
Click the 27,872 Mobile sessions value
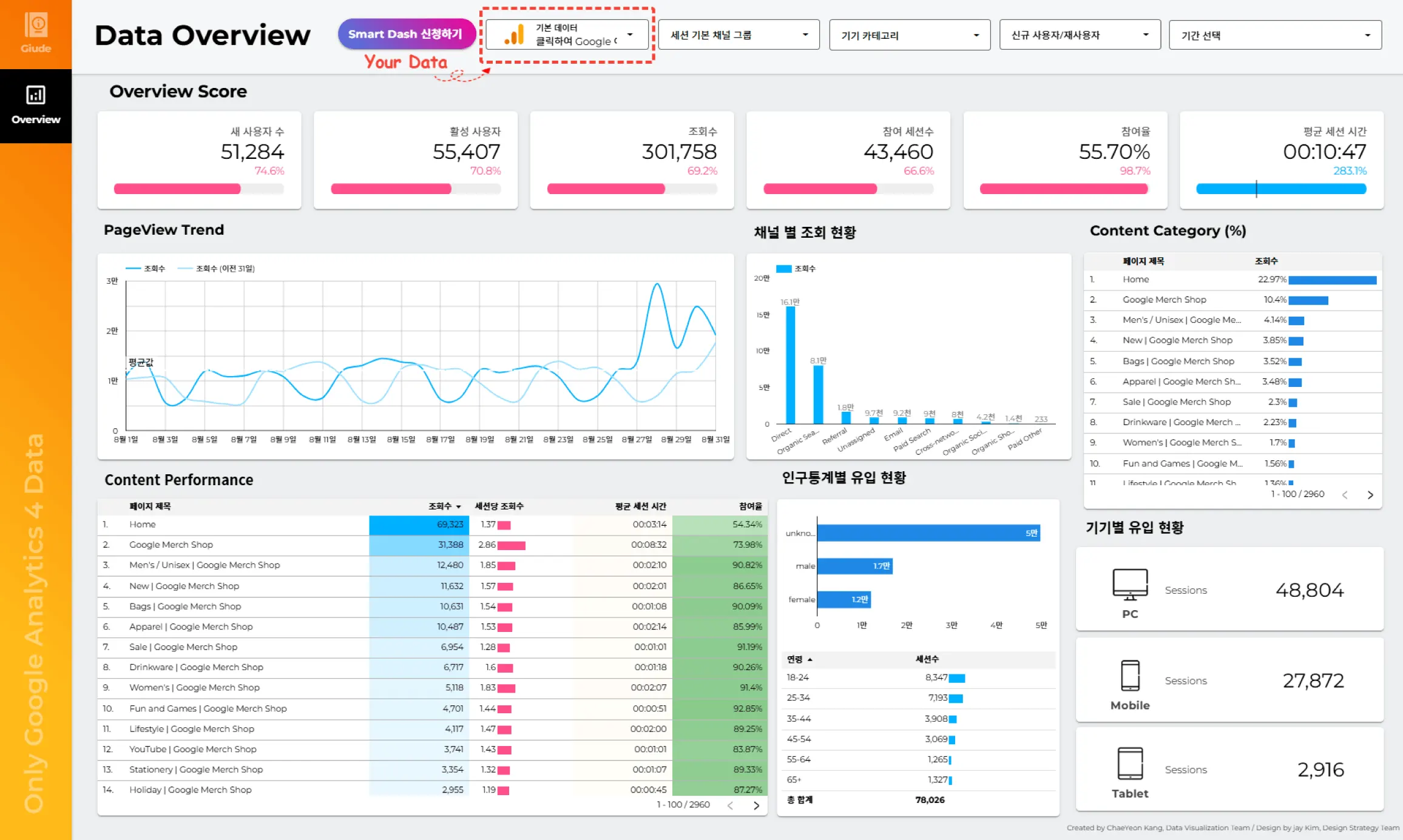click(x=1313, y=680)
